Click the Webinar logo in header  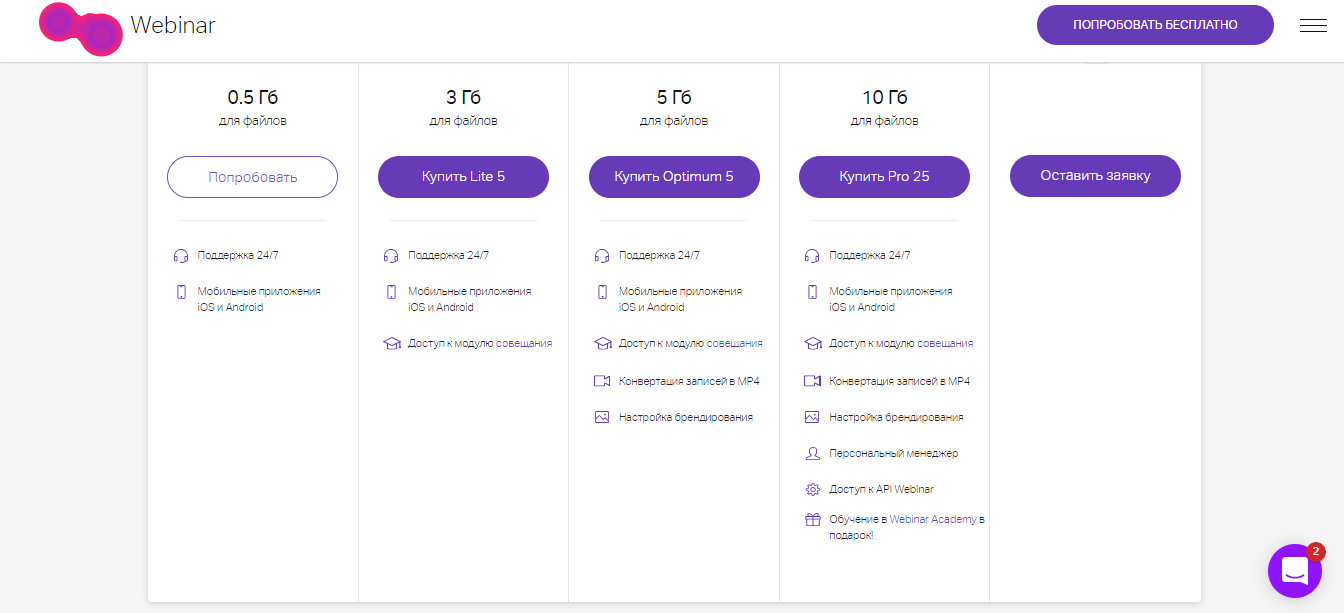pyautogui.click(x=127, y=27)
